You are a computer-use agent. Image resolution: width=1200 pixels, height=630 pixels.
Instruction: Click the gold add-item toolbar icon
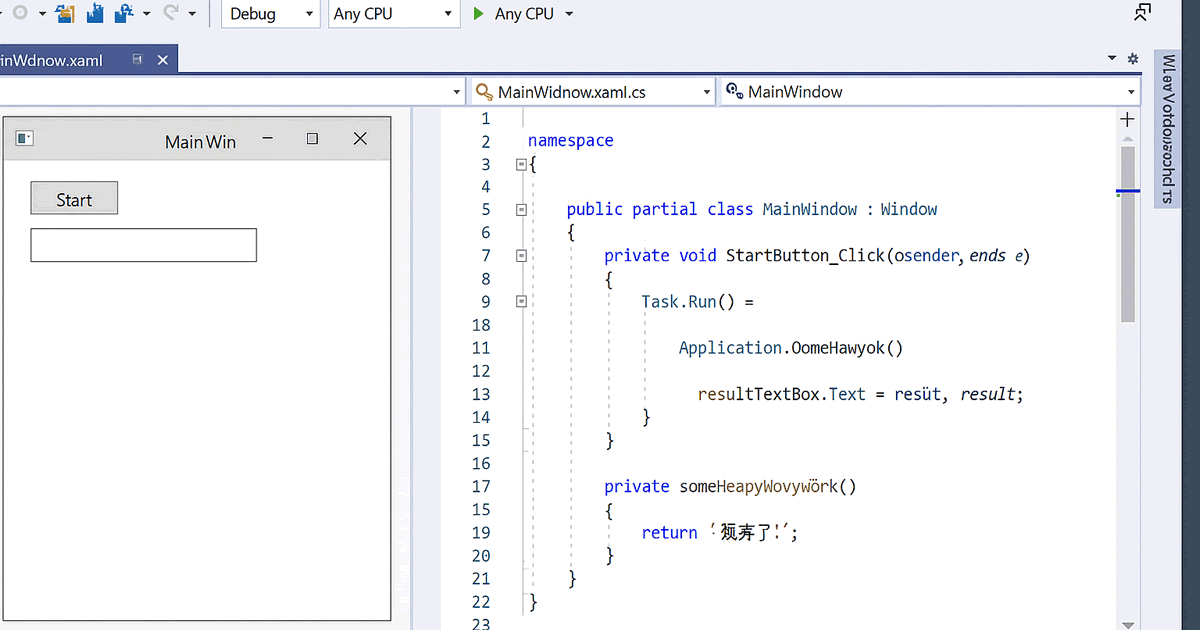pyautogui.click(x=64, y=13)
